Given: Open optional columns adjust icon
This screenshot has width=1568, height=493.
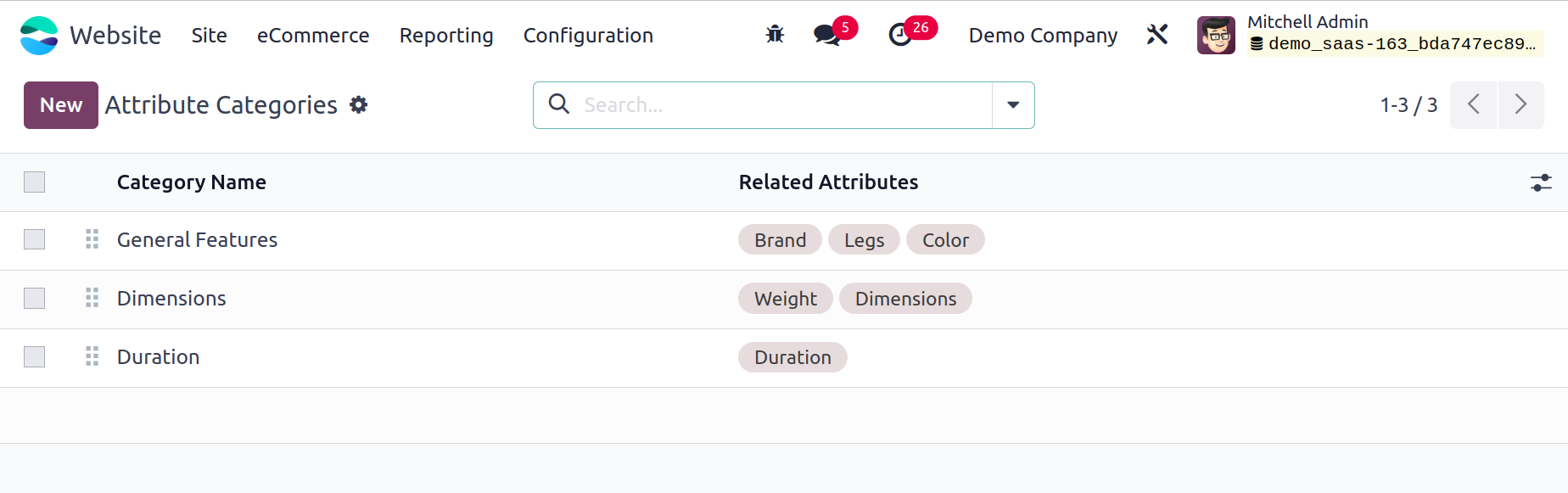Looking at the screenshot, I should click(x=1541, y=182).
